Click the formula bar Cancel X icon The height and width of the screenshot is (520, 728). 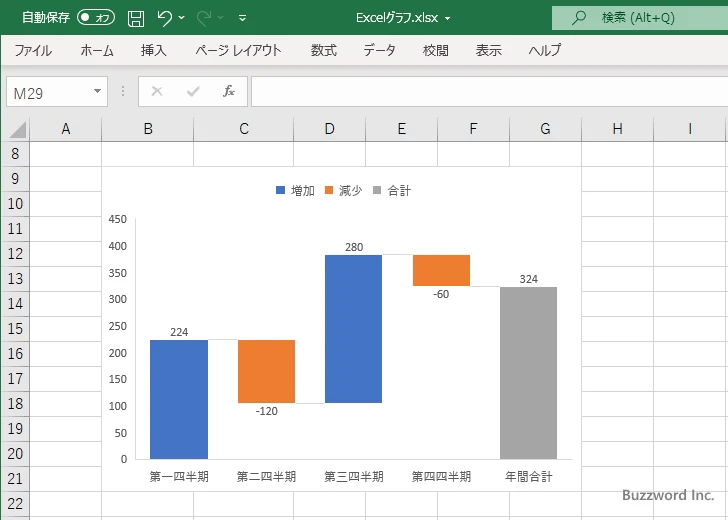157,91
